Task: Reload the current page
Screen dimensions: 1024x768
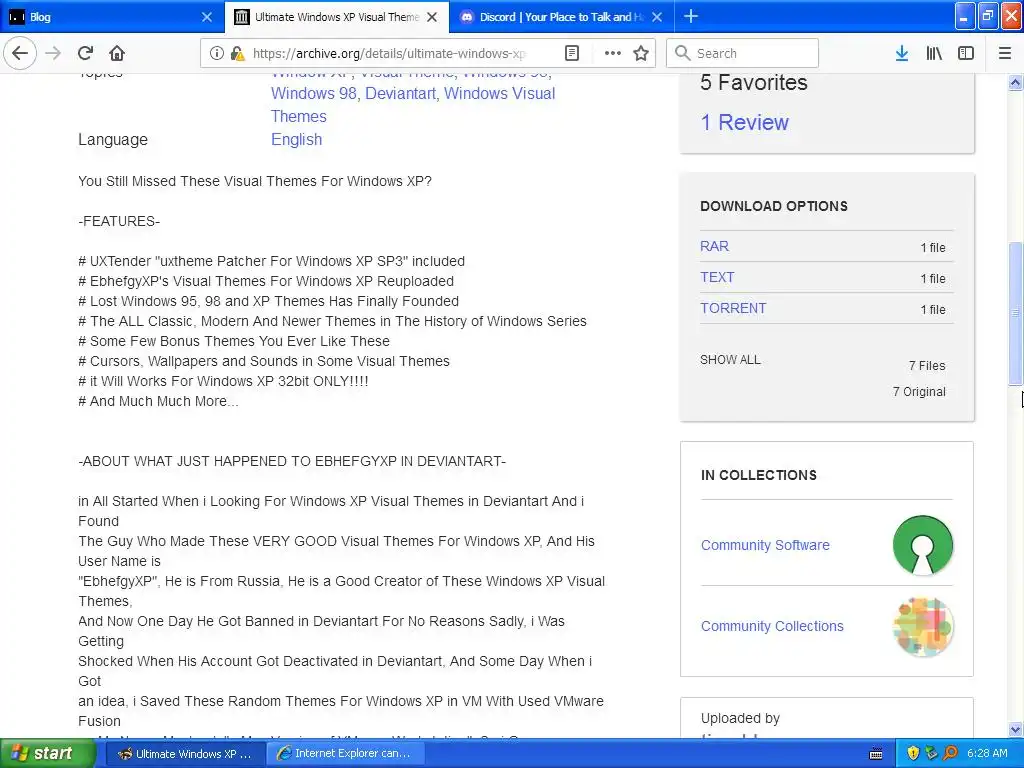Action: tap(85, 53)
